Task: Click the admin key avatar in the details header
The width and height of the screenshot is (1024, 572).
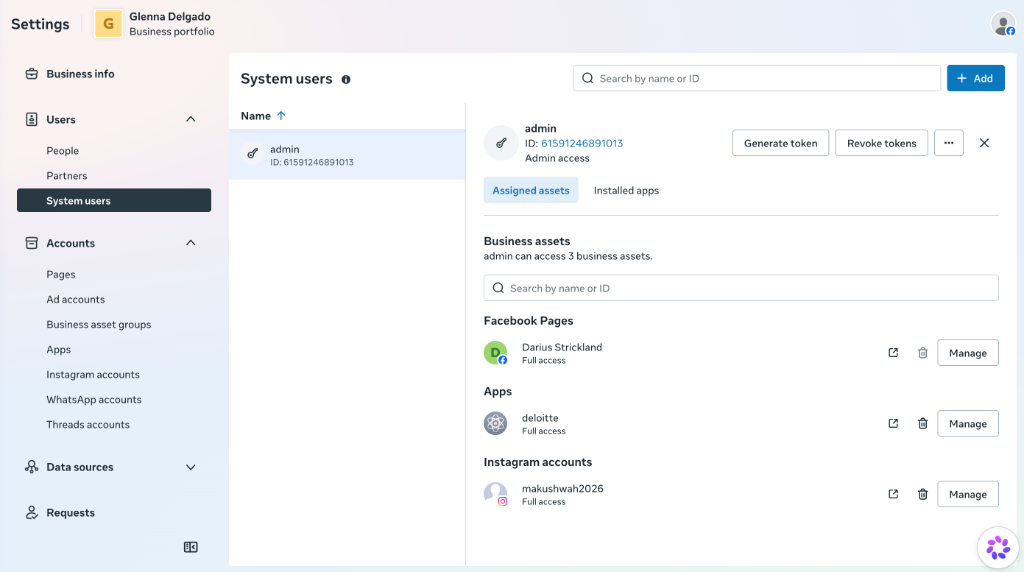Action: pyautogui.click(x=501, y=143)
